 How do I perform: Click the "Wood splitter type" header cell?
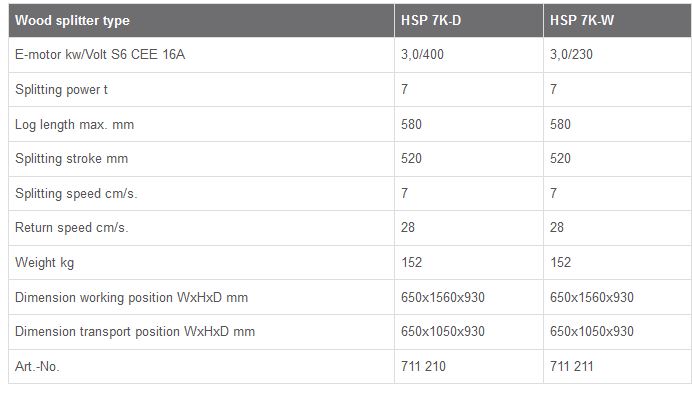tap(72, 20)
